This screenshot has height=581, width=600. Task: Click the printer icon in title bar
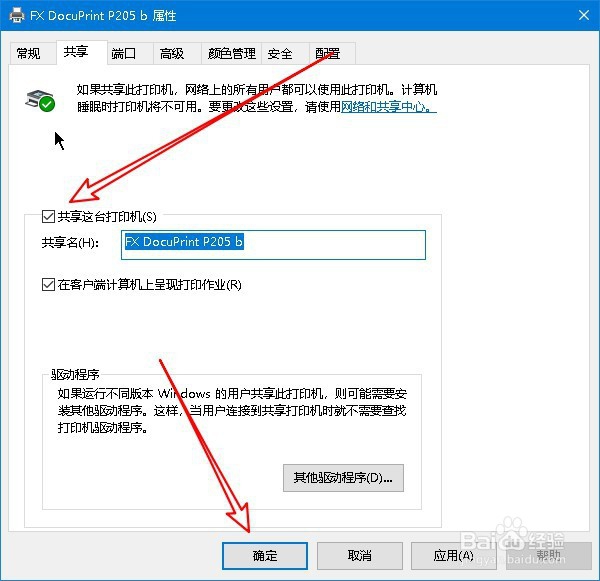click(16, 15)
